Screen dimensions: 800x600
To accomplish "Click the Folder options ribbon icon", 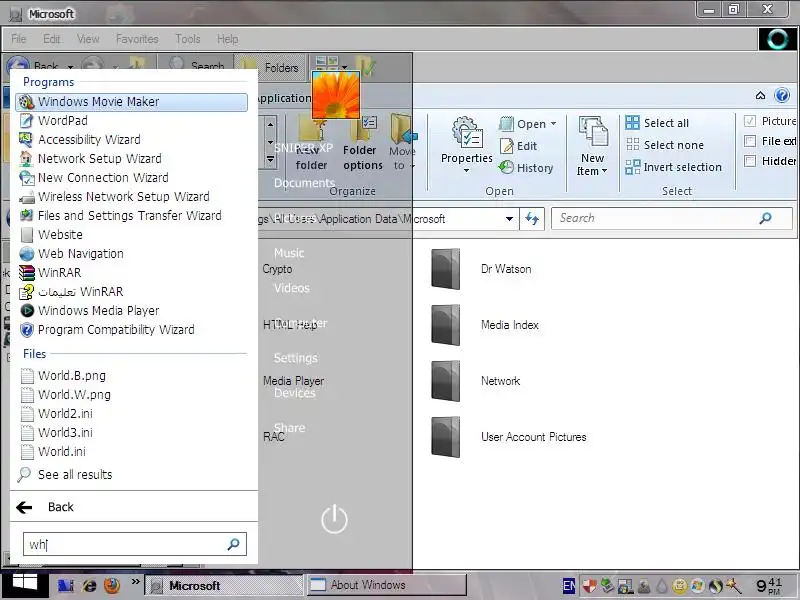I will click(x=362, y=143).
